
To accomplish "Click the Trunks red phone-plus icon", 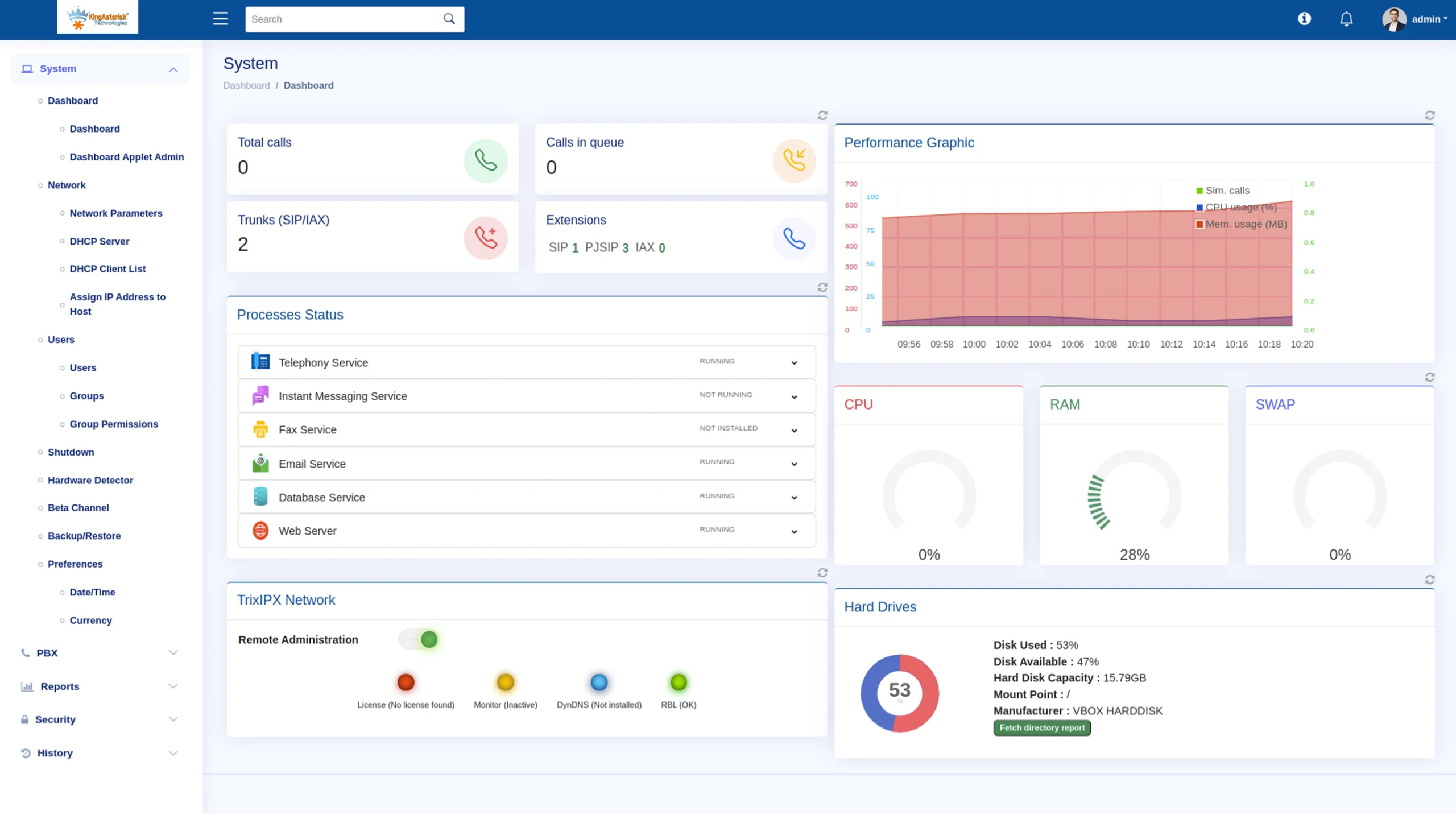I will coord(486,238).
